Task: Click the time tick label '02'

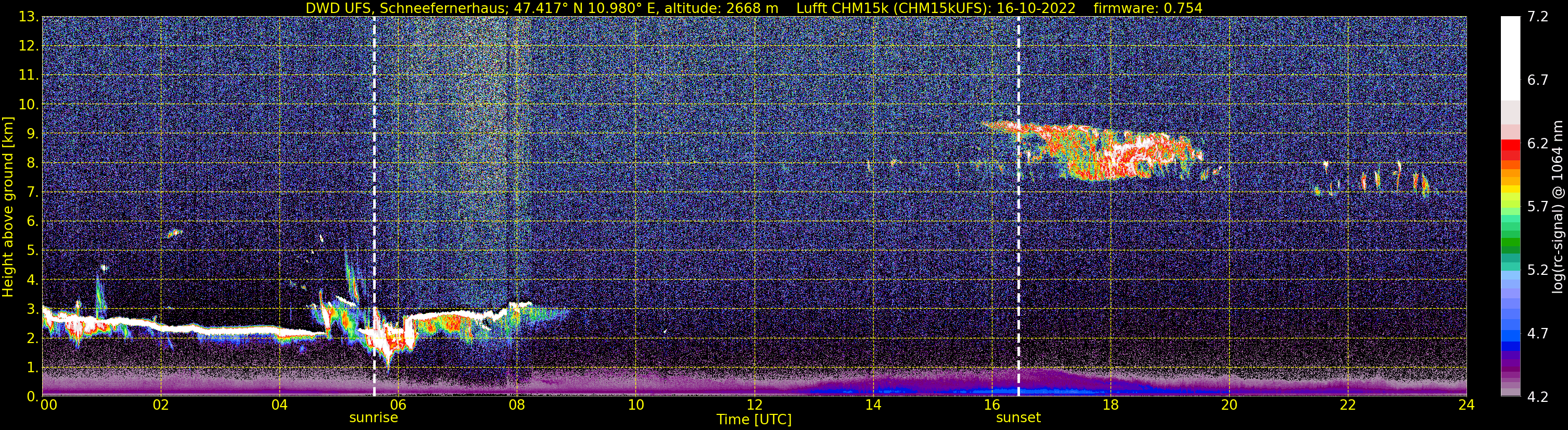Action: [x=161, y=405]
